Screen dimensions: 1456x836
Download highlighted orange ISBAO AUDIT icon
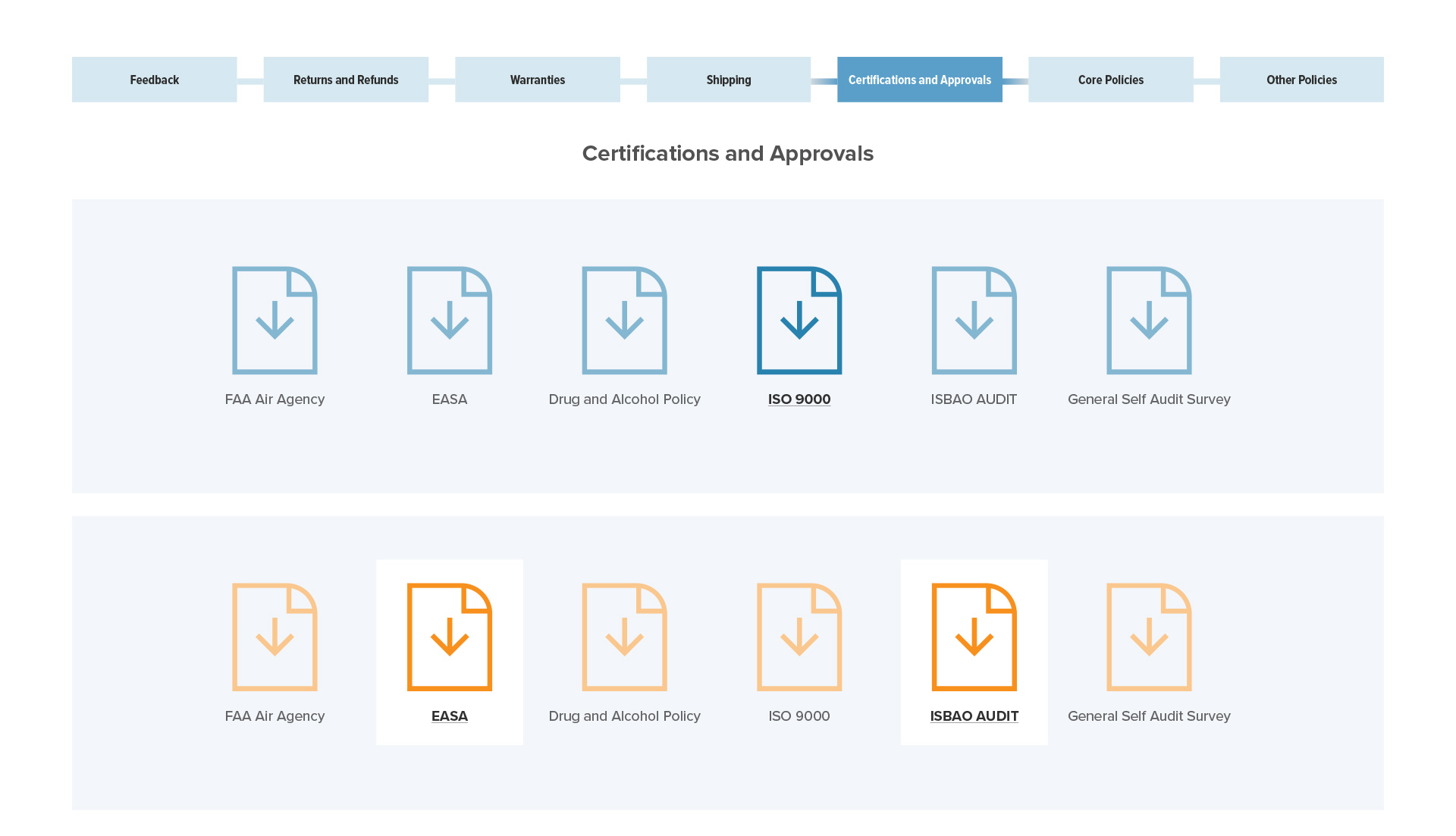[x=974, y=637]
